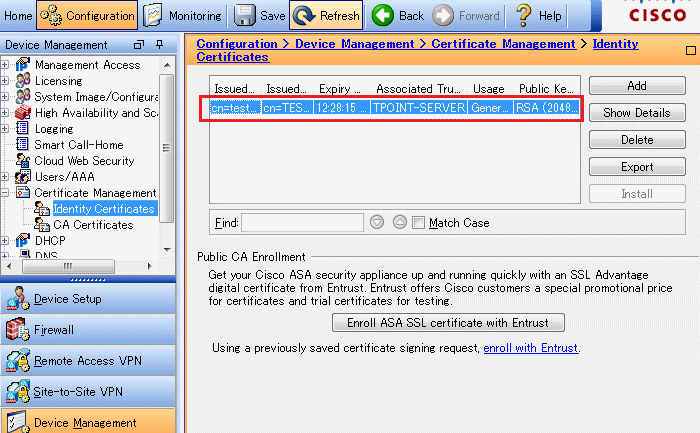Select Certificate Management tree icon

tap(23, 192)
